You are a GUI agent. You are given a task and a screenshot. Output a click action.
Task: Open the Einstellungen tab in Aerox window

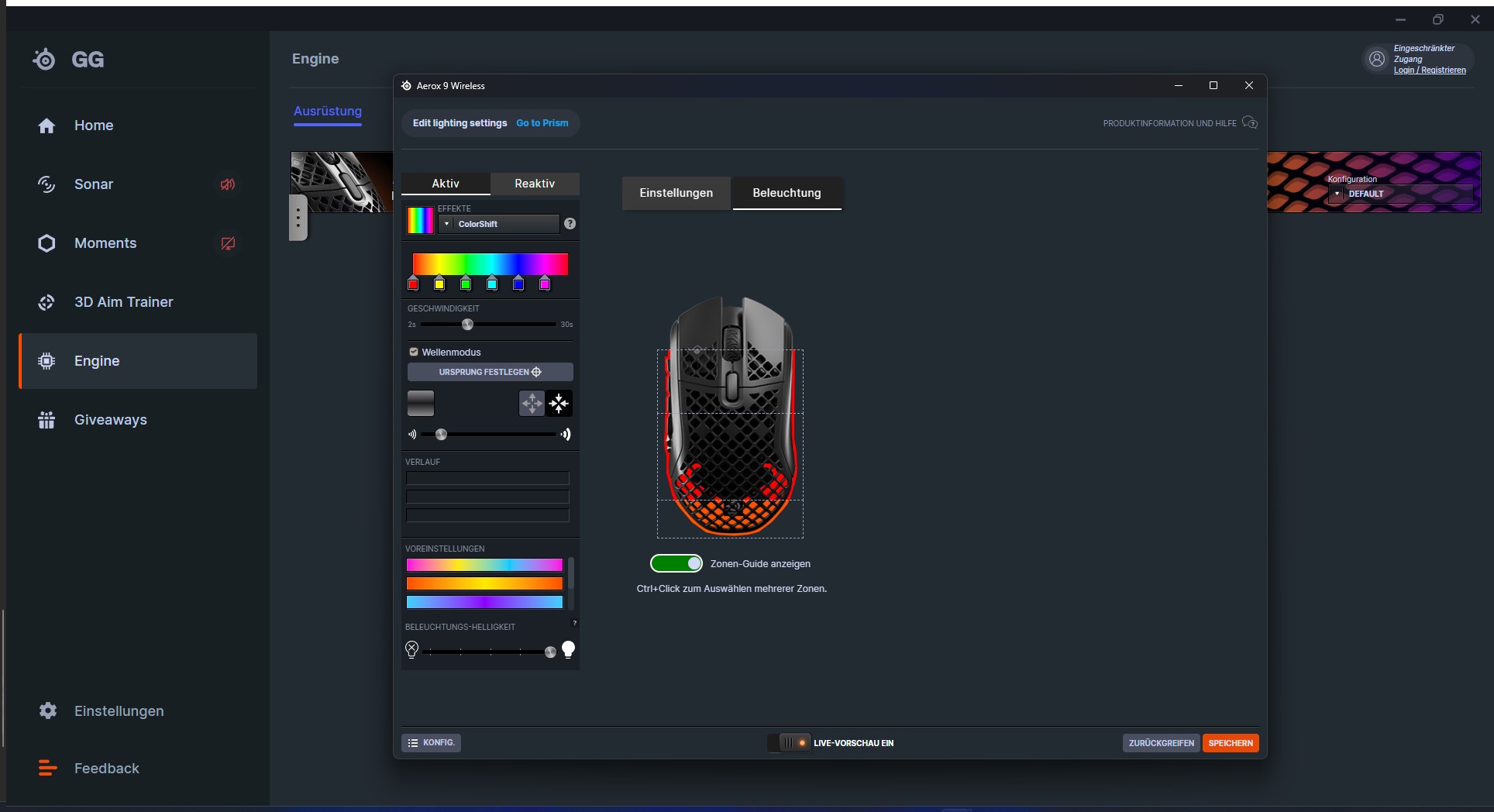click(x=676, y=193)
